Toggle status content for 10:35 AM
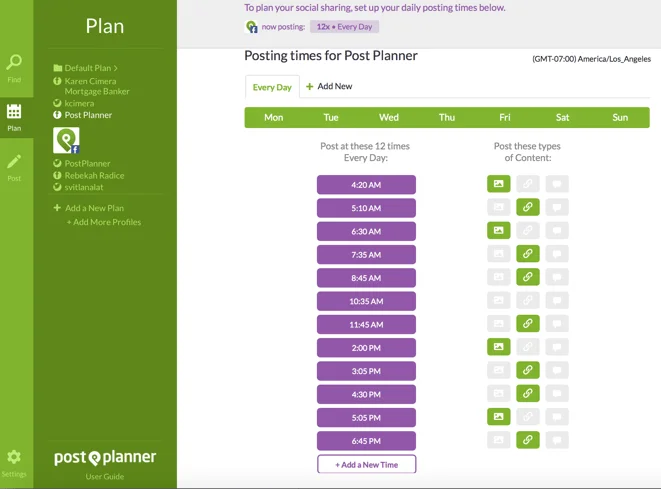Image resolution: width=661 pixels, height=489 pixels. tap(557, 300)
